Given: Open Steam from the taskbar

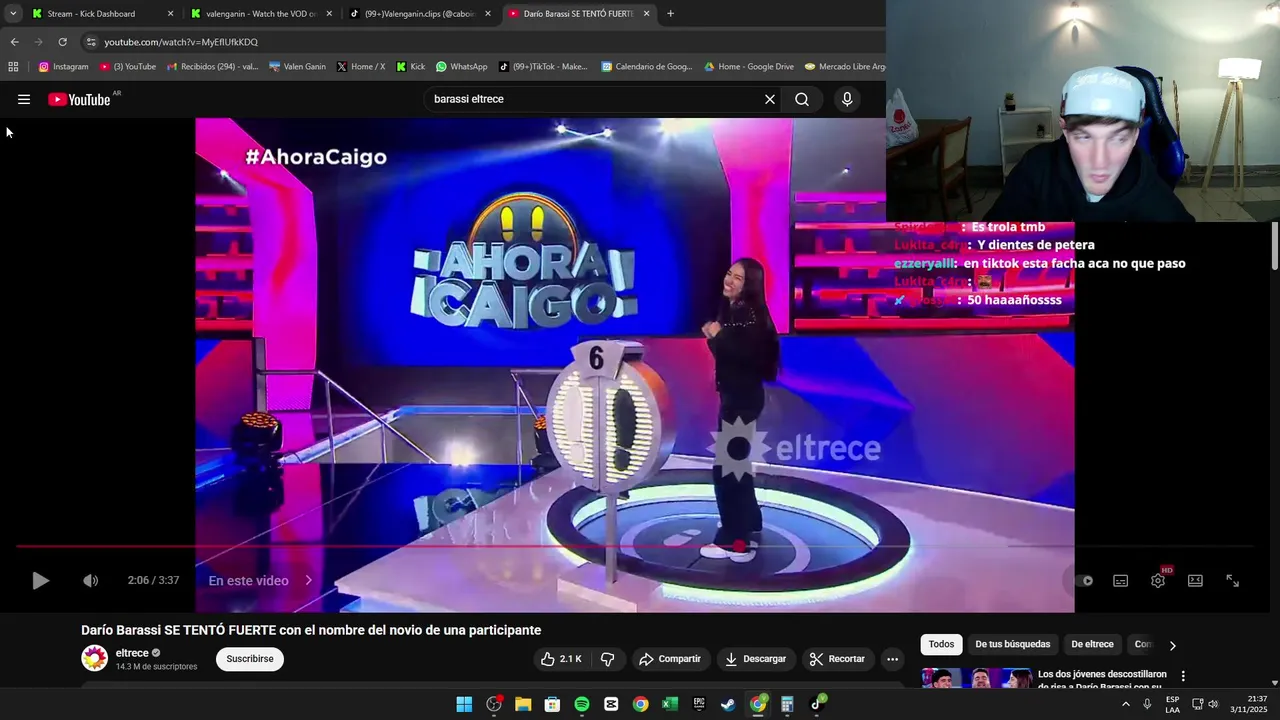Looking at the screenshot, I should tap(728, 704).
